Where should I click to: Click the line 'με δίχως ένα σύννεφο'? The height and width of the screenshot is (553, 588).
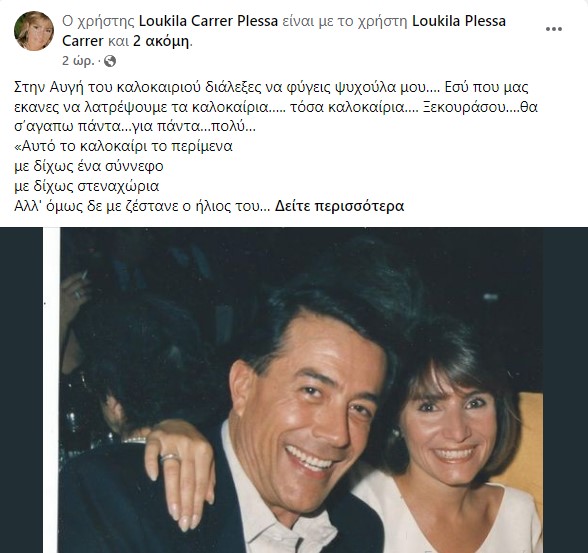[89, 166]
